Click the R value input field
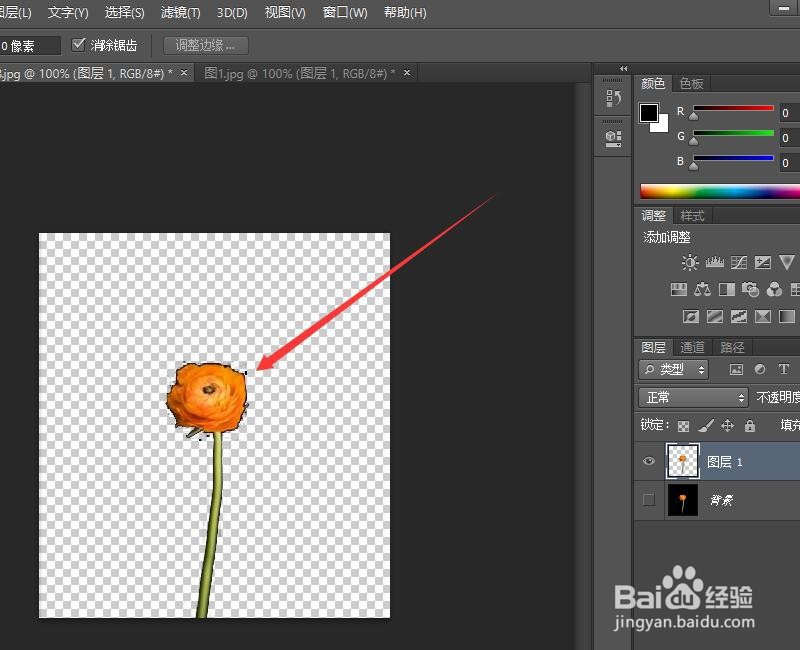The width and height of the screenshot is (800, 650). (x=790, y=113)
